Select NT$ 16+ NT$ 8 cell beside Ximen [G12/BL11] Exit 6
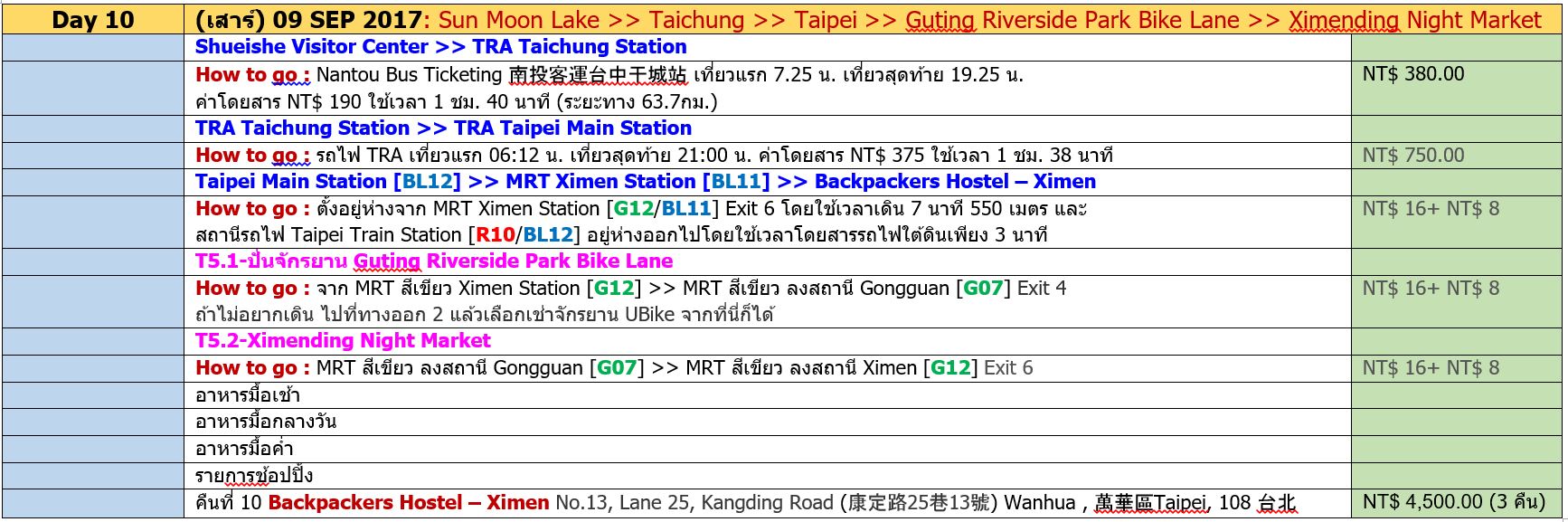This screenshot has height=522, width=1568. point(1457,223)
